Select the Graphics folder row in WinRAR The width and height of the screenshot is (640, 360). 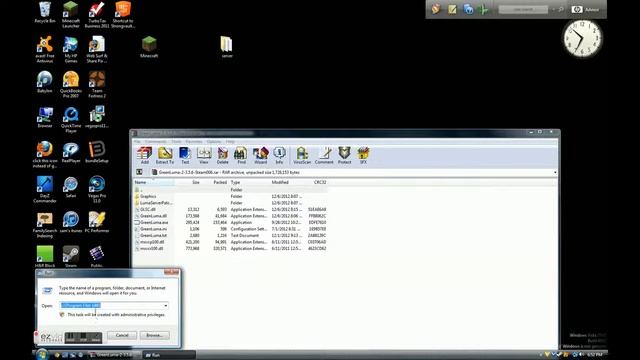pyautogui.click(x=231, y=196)
